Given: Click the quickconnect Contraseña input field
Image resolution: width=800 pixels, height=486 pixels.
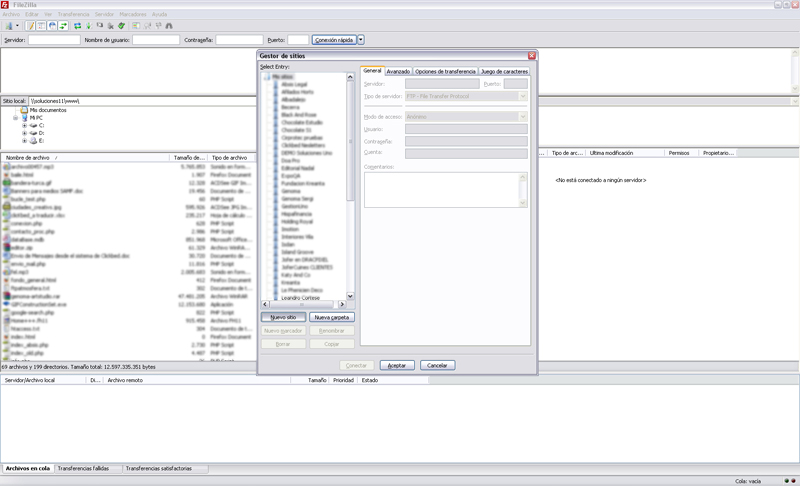Looking at the screenshot, I should (239, 40).
